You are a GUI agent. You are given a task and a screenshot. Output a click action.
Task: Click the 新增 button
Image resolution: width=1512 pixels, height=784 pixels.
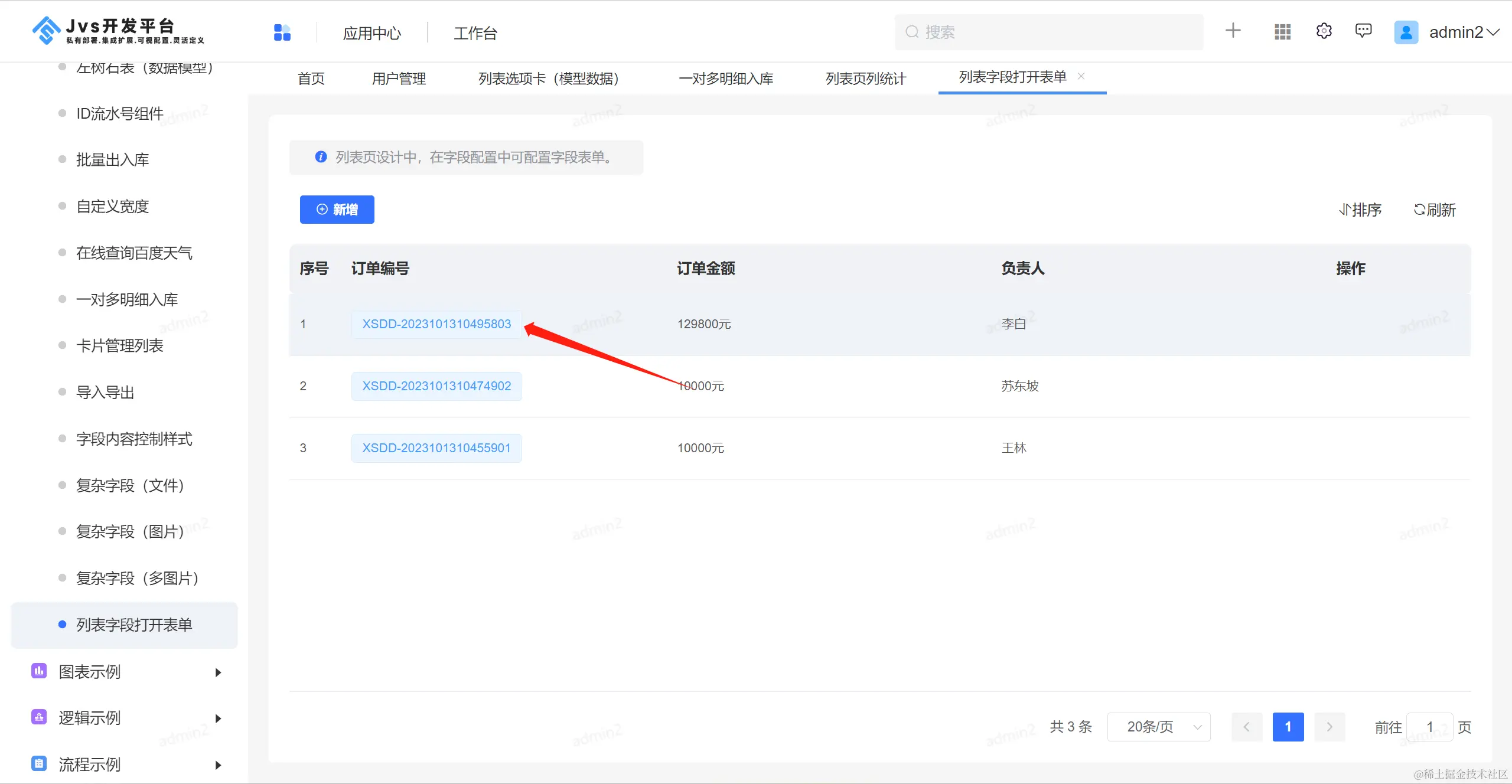[337, 210]
